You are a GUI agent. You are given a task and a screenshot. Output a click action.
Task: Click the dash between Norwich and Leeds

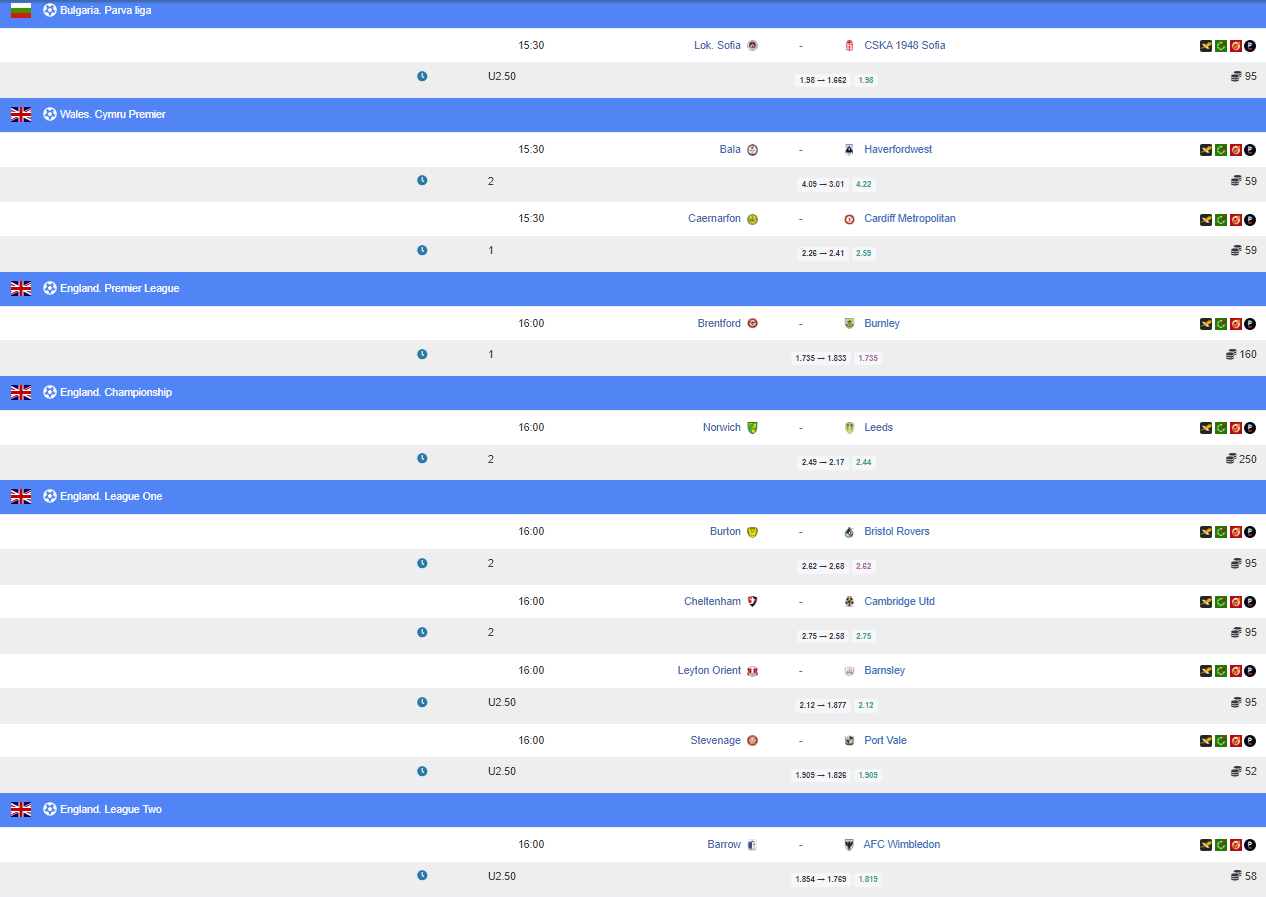[x=801, y=428]
